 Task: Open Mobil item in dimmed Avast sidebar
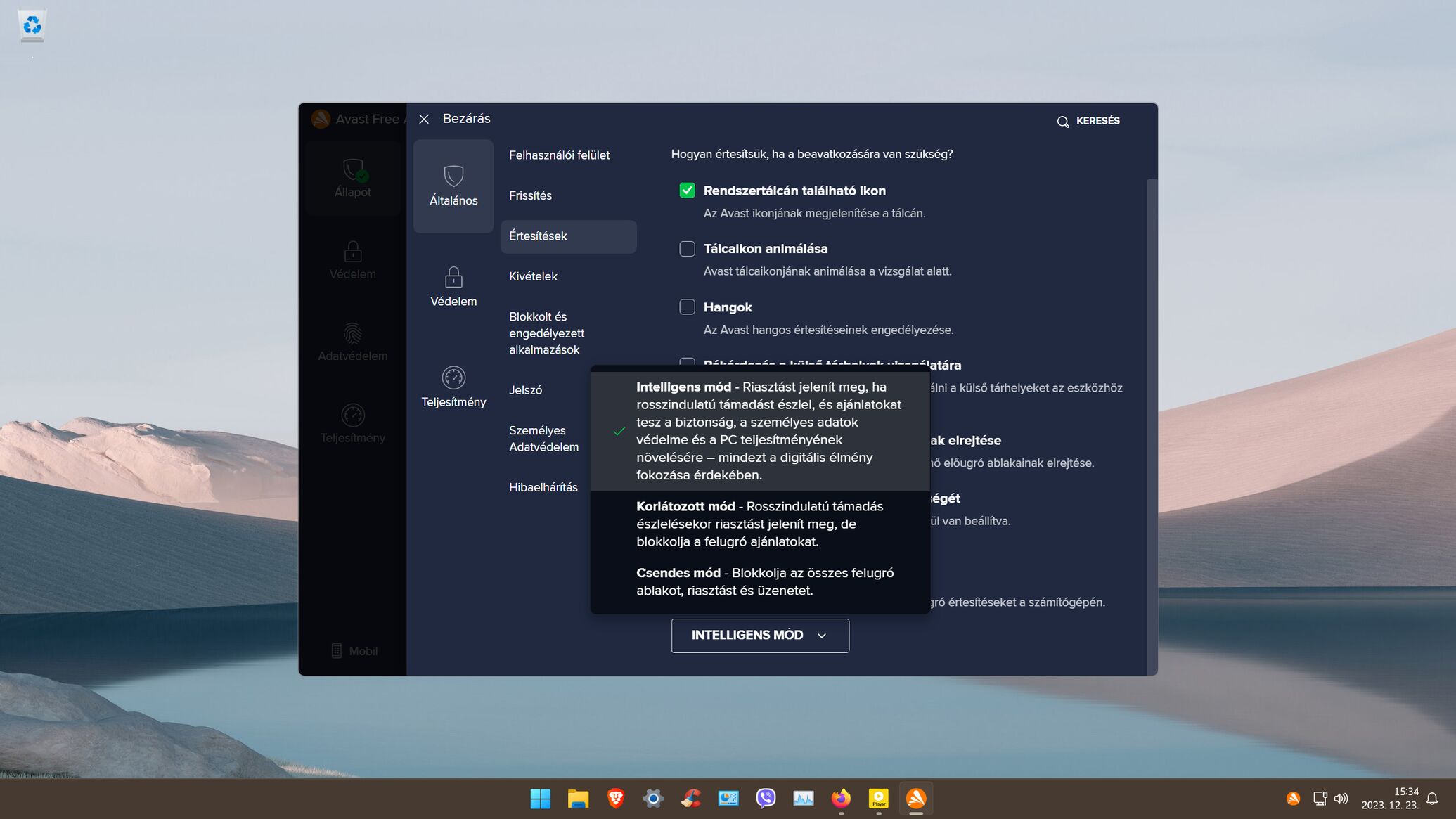pos(354,651)
